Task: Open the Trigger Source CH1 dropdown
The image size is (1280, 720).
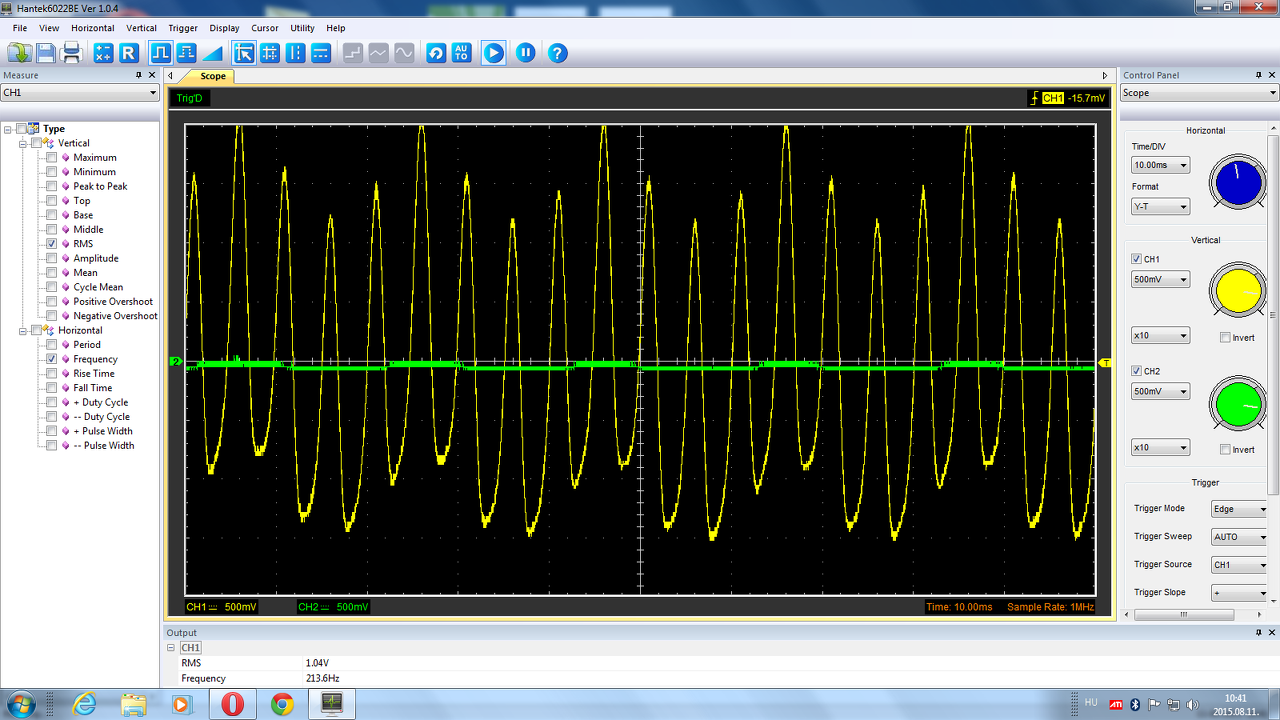Action: pos(1240,565)
